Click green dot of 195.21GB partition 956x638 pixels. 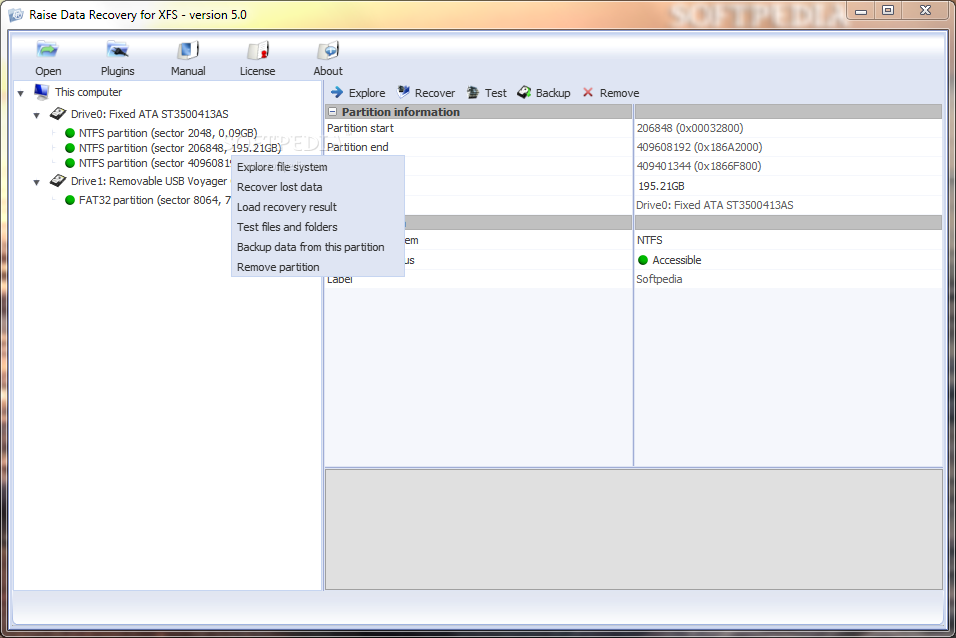point(70,148)
